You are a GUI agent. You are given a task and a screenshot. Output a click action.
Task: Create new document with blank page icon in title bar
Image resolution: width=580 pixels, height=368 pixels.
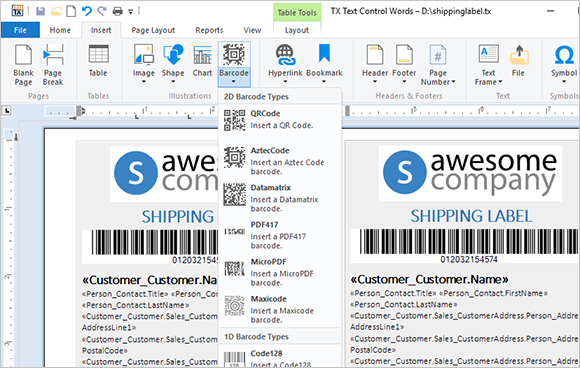[x=71, y=11]
